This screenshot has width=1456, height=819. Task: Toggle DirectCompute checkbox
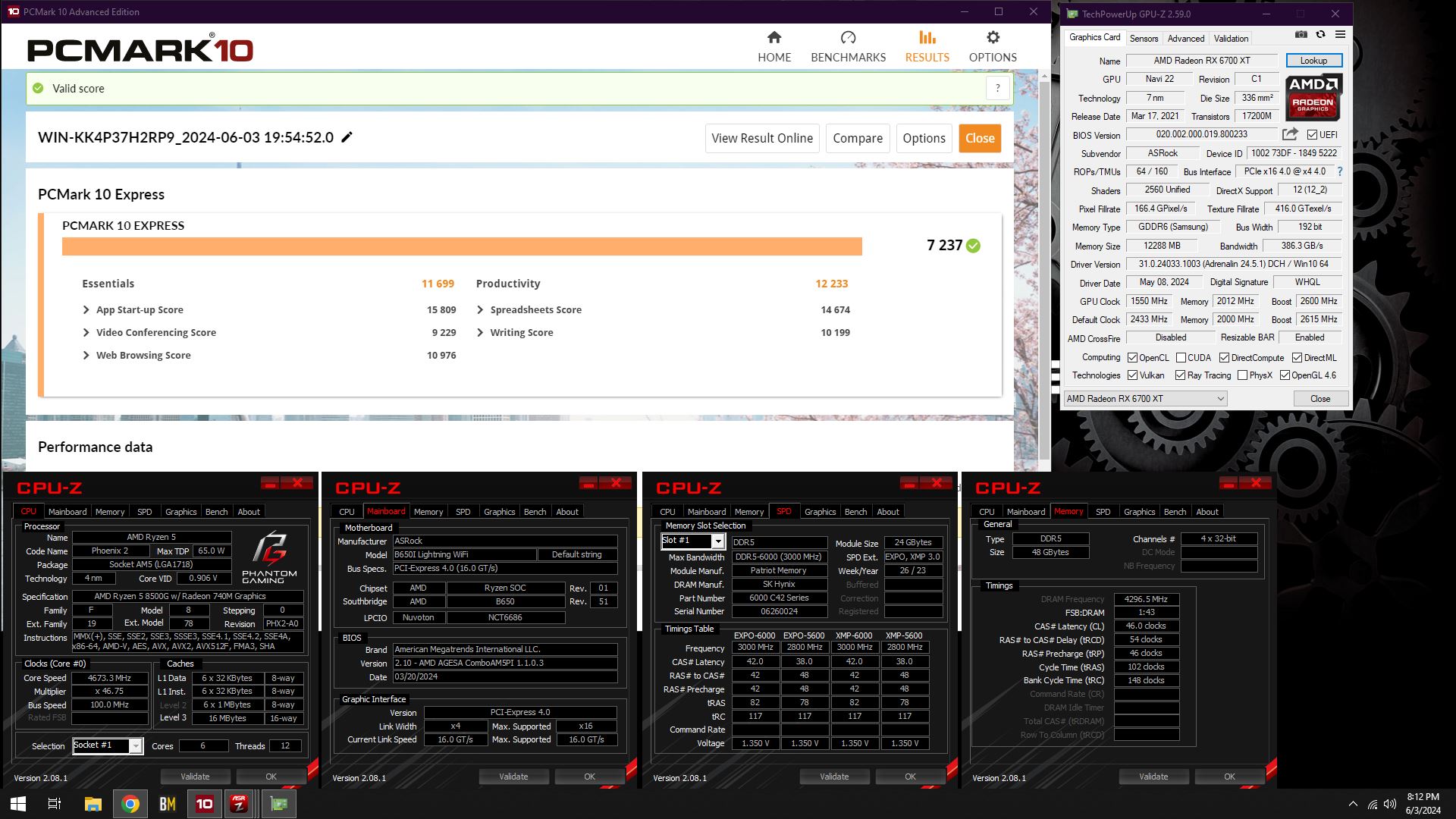click(x=1224, y=358)
